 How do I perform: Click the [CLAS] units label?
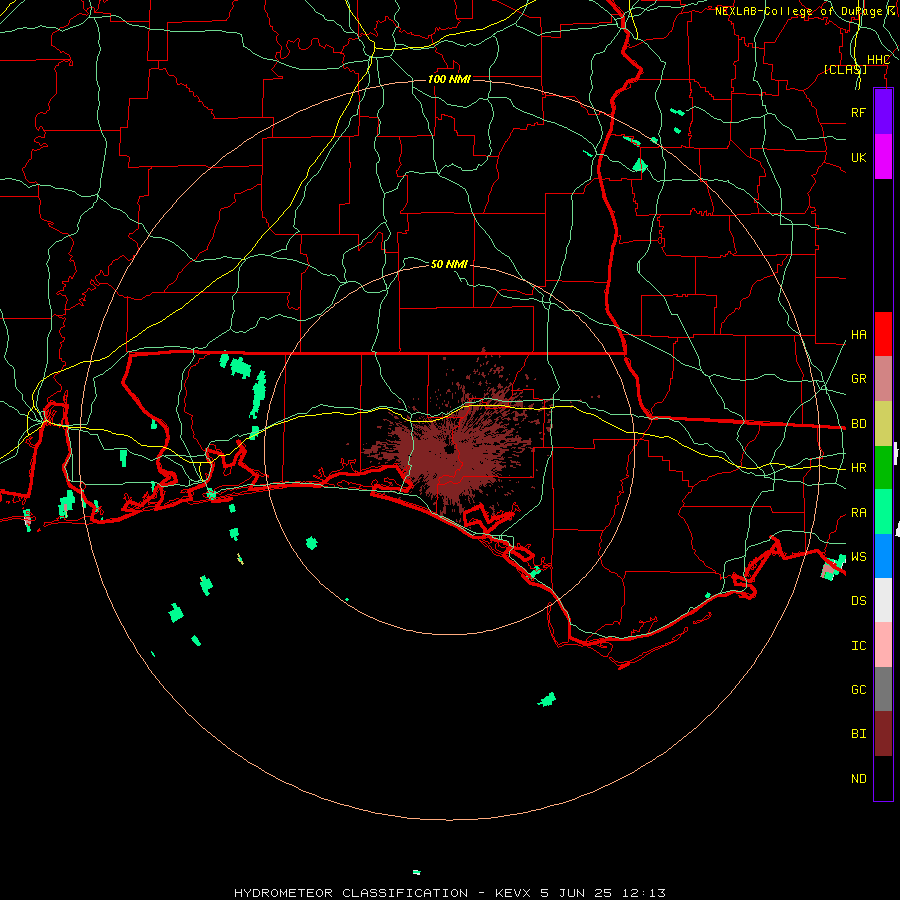pos(845,69)
